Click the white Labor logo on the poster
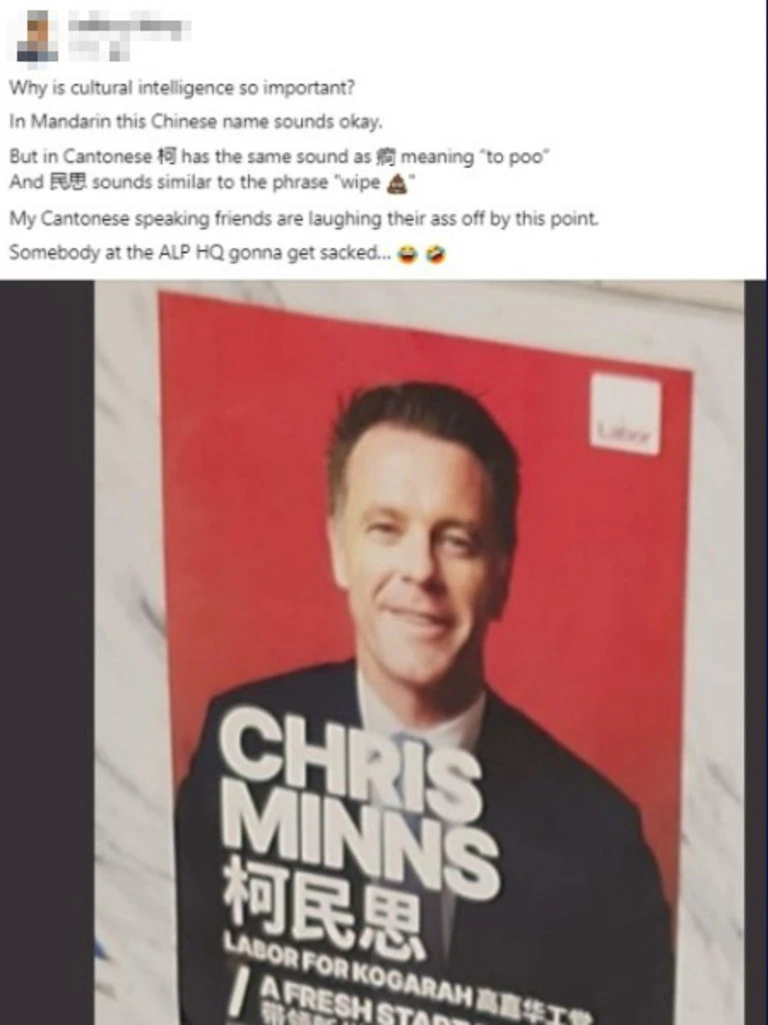768x1025 pixels. 626,413
